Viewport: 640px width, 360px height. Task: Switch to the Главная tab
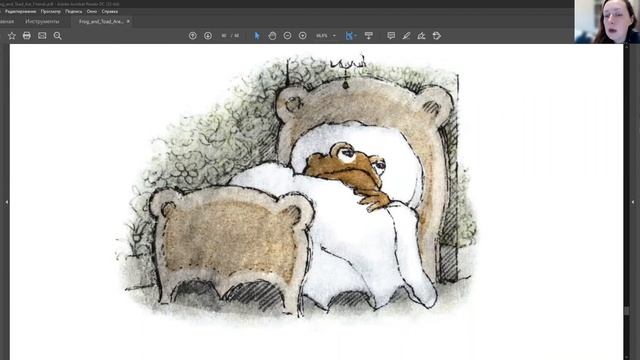click(x=7, y=21)
